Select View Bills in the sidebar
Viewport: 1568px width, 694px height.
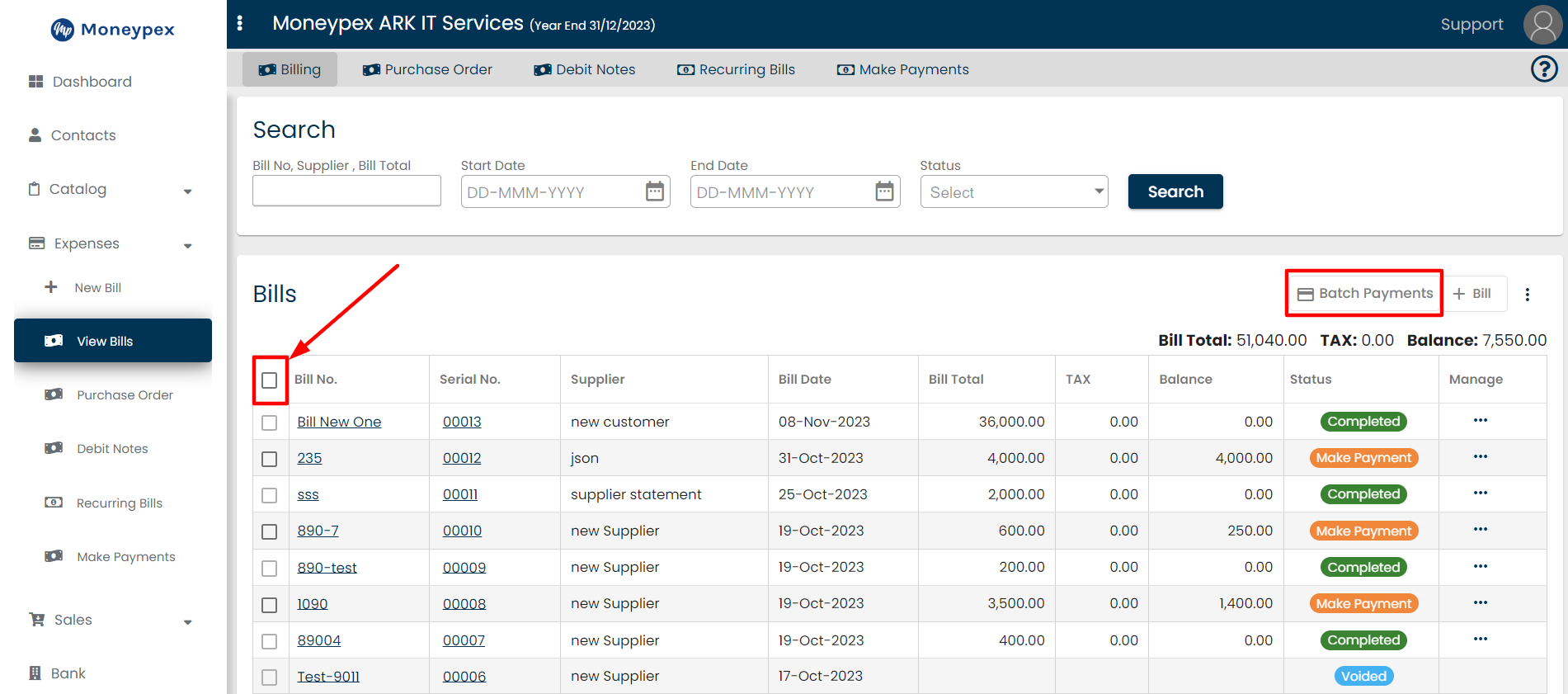[x=113, y=340]
